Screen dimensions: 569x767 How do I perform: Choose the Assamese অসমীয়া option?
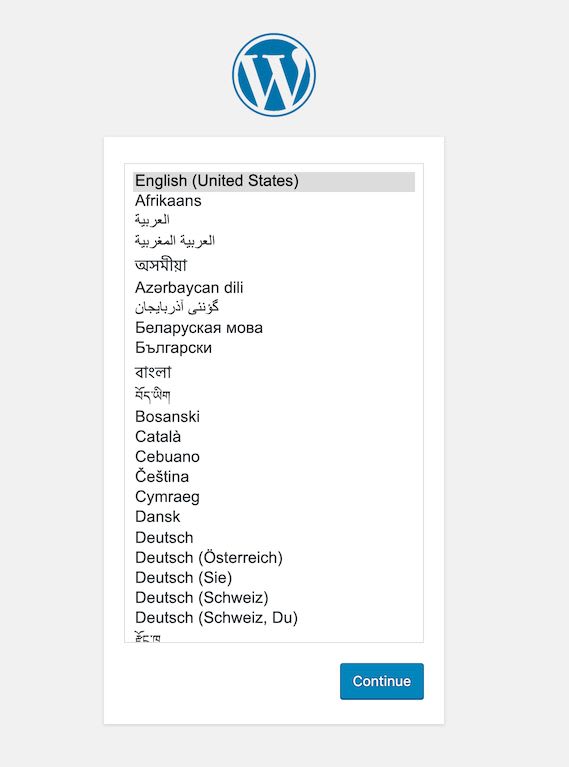(x=273, y=265)
